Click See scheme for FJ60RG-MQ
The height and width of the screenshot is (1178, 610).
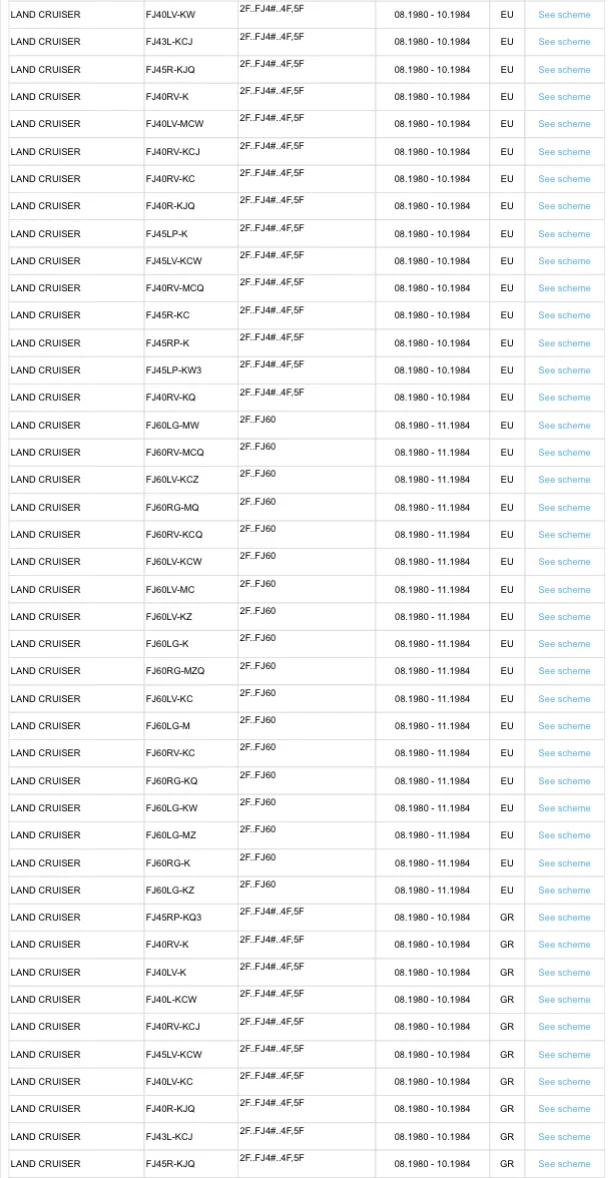[x=564, y=507]
